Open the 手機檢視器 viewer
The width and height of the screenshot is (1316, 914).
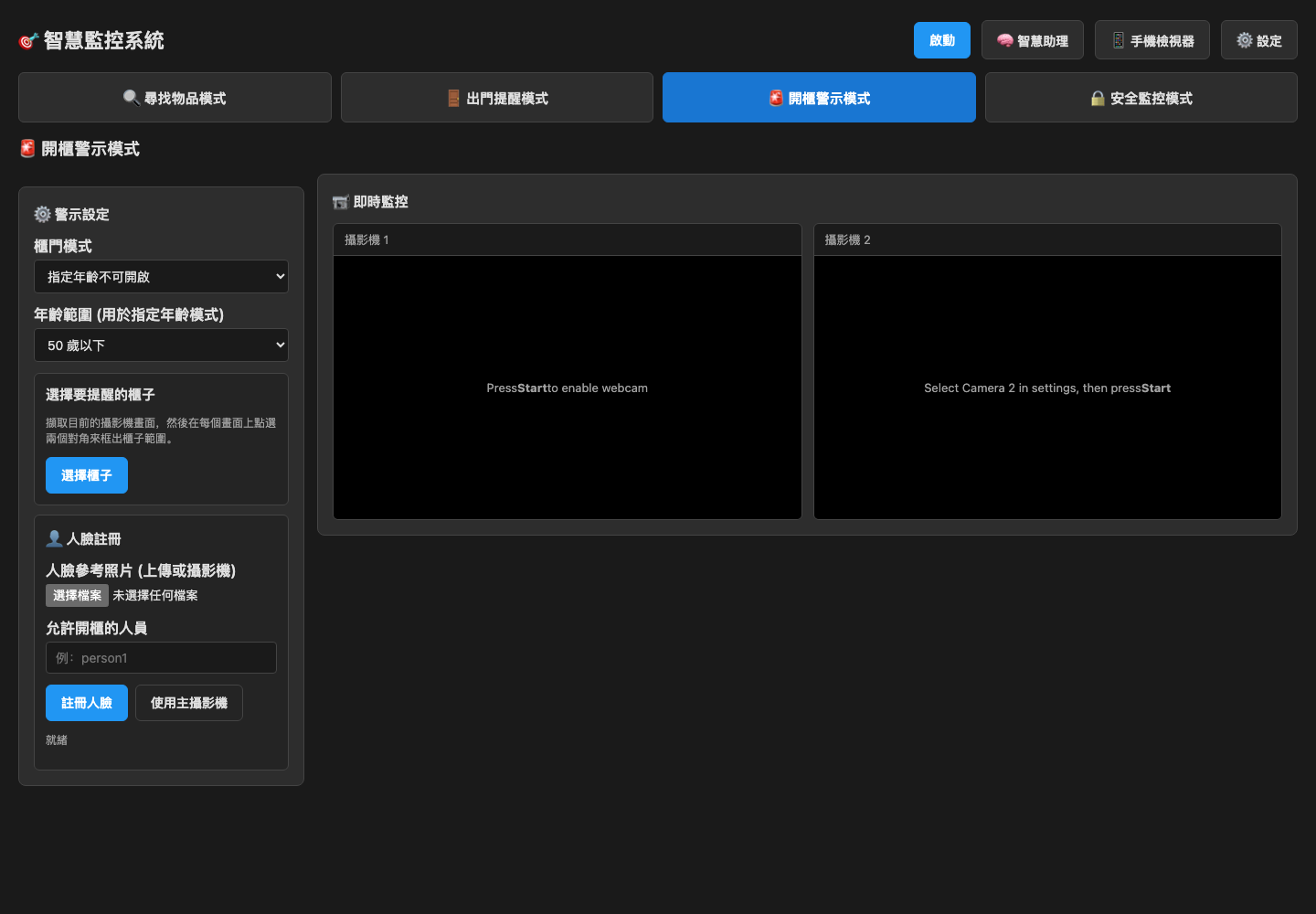(1152, 40)
